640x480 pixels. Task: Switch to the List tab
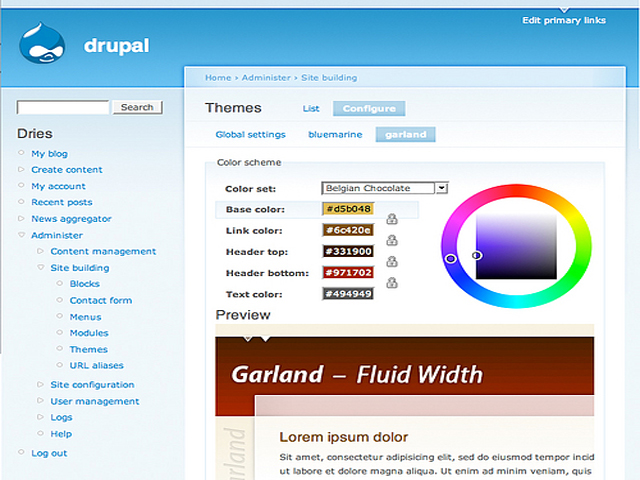(311, 108)
